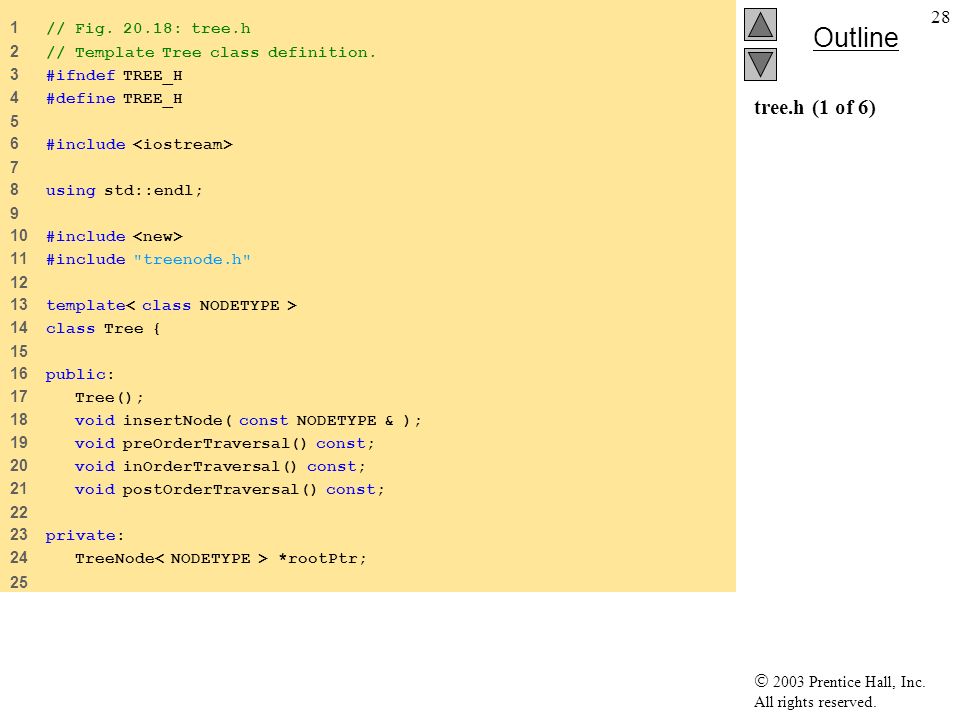The height and width of the screenshot is (720, 960).
Task: Select the #ifndef TREE_H directive
Action: point(114,75)
